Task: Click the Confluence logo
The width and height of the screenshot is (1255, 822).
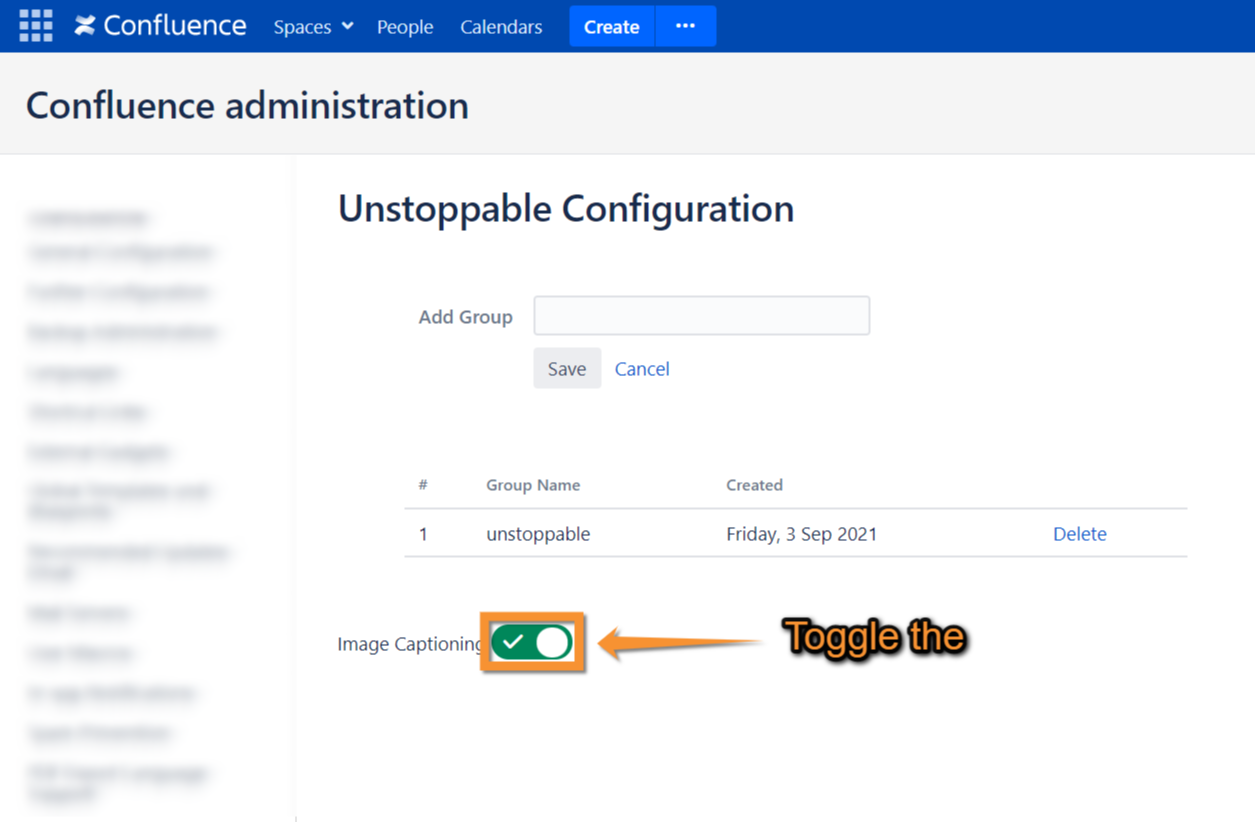Action: click(160, 26)
